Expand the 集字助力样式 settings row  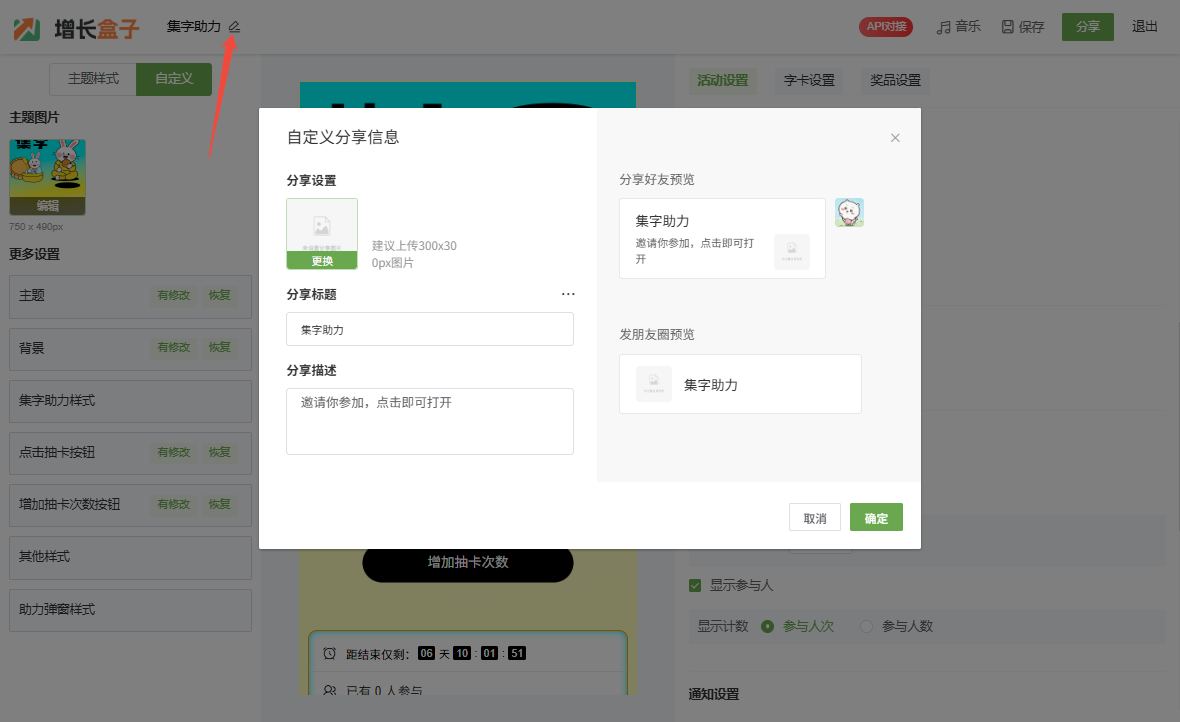coord(130,400)
